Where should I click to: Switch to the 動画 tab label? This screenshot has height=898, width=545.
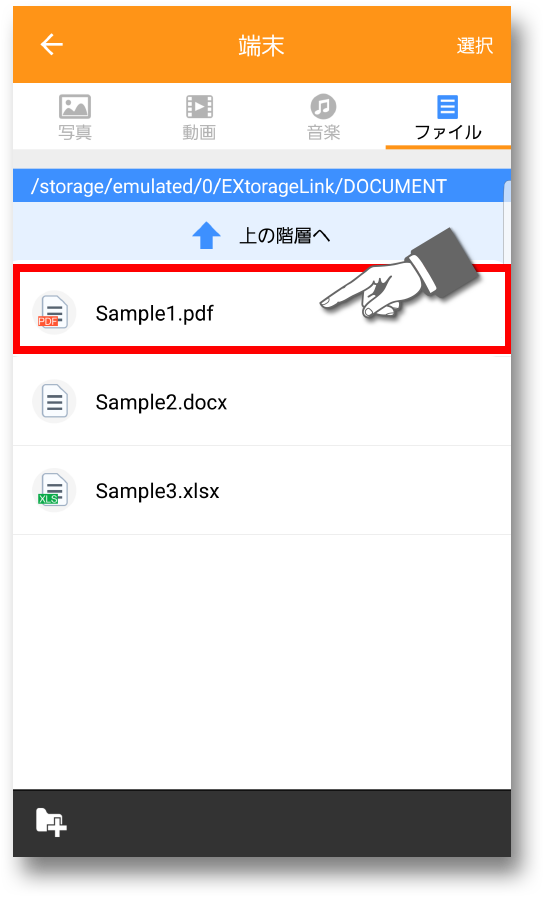pos(199,132)
